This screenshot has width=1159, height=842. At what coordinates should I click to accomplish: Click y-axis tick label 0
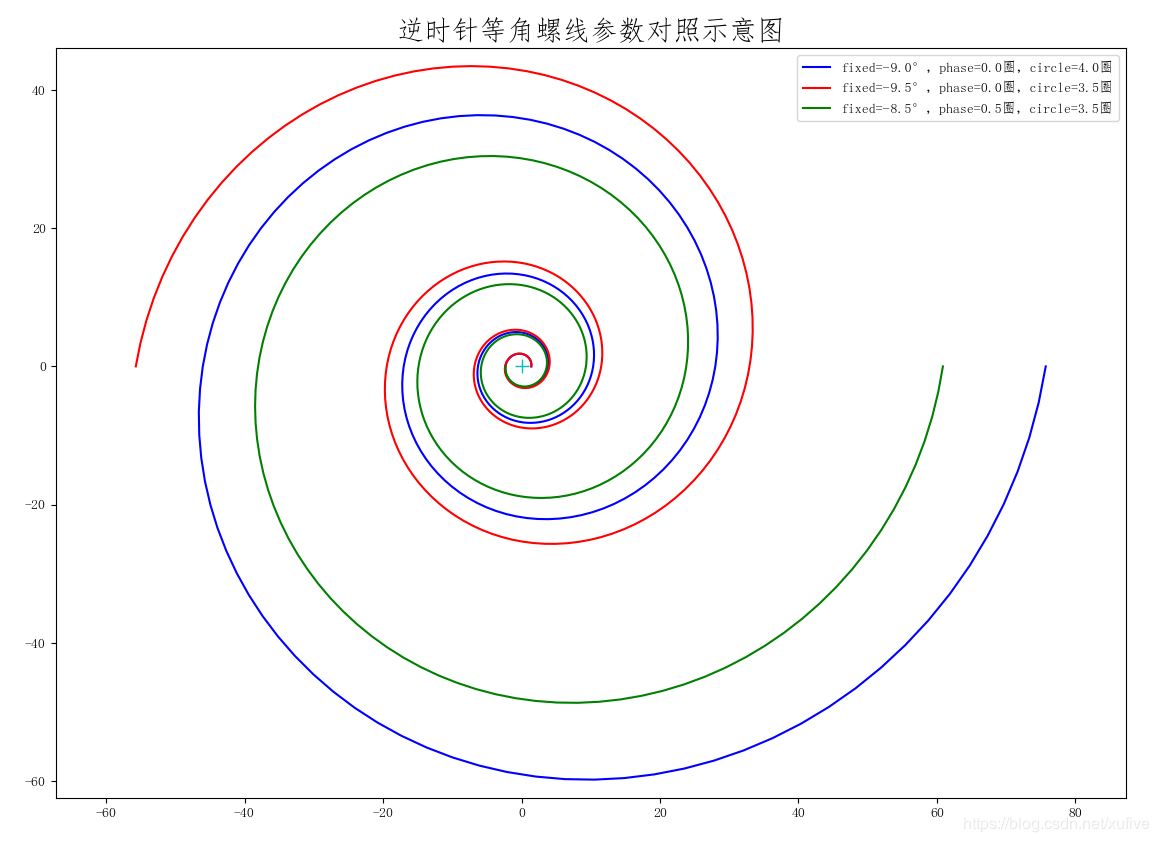[x=43, y=367]
